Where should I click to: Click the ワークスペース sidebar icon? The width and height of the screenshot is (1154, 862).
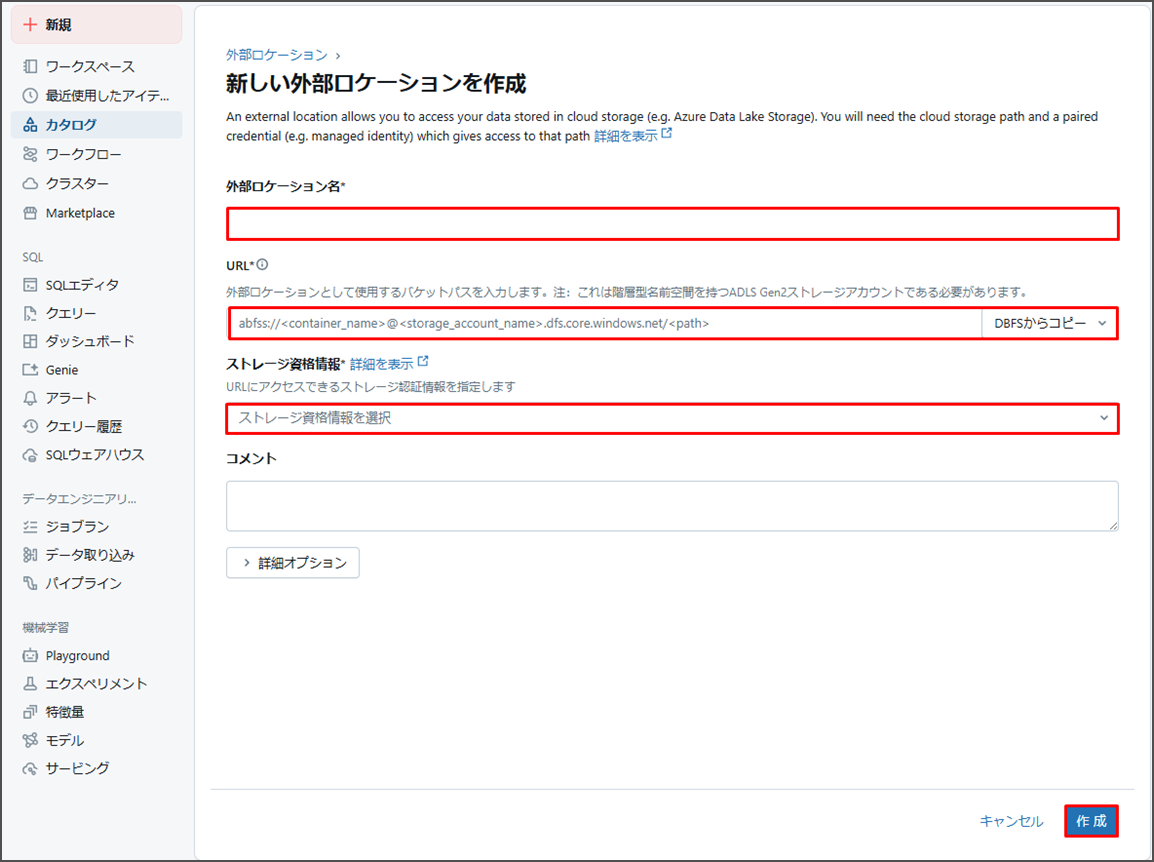[x=30, y=66]
